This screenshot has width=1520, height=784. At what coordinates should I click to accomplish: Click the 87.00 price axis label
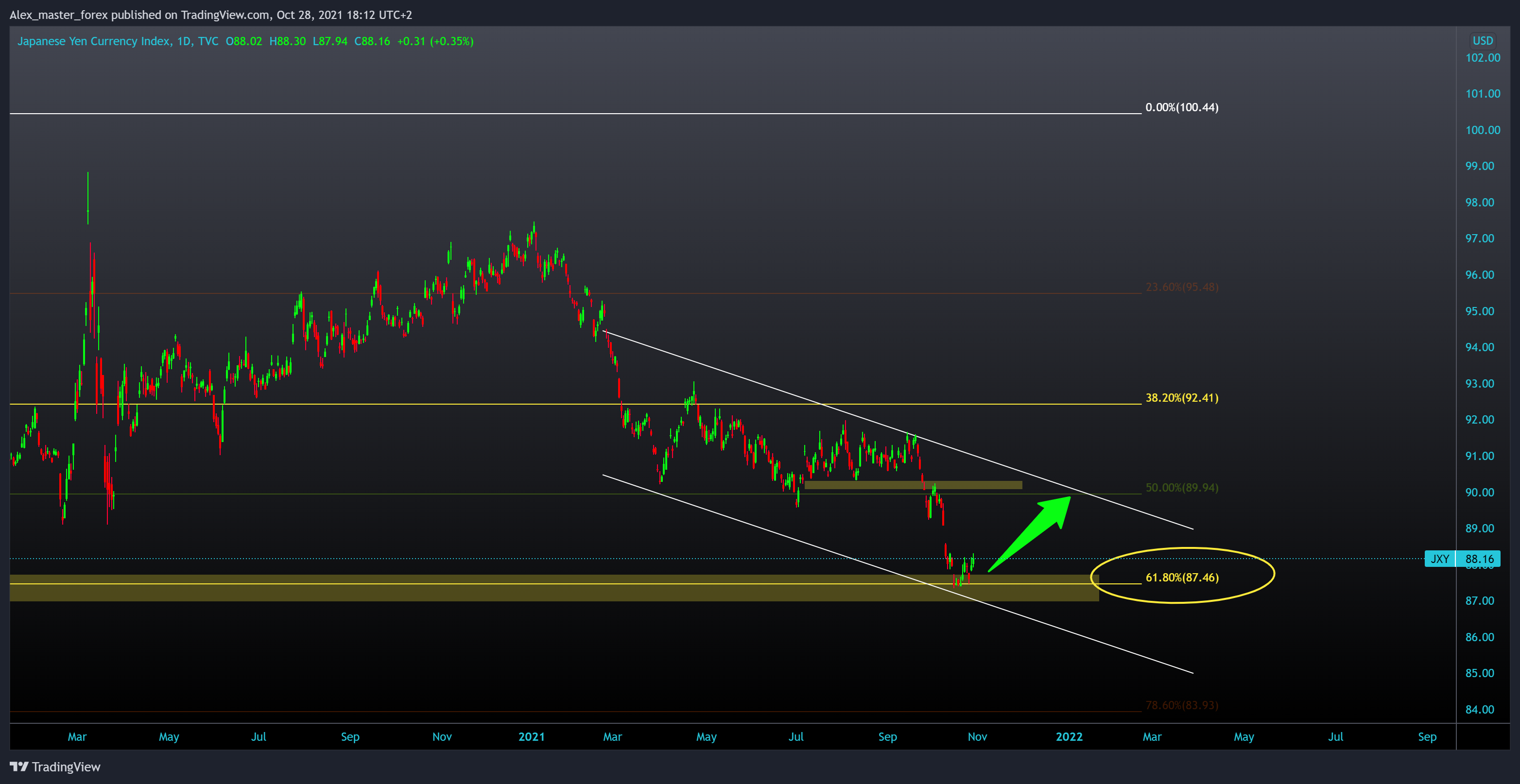1479,601
